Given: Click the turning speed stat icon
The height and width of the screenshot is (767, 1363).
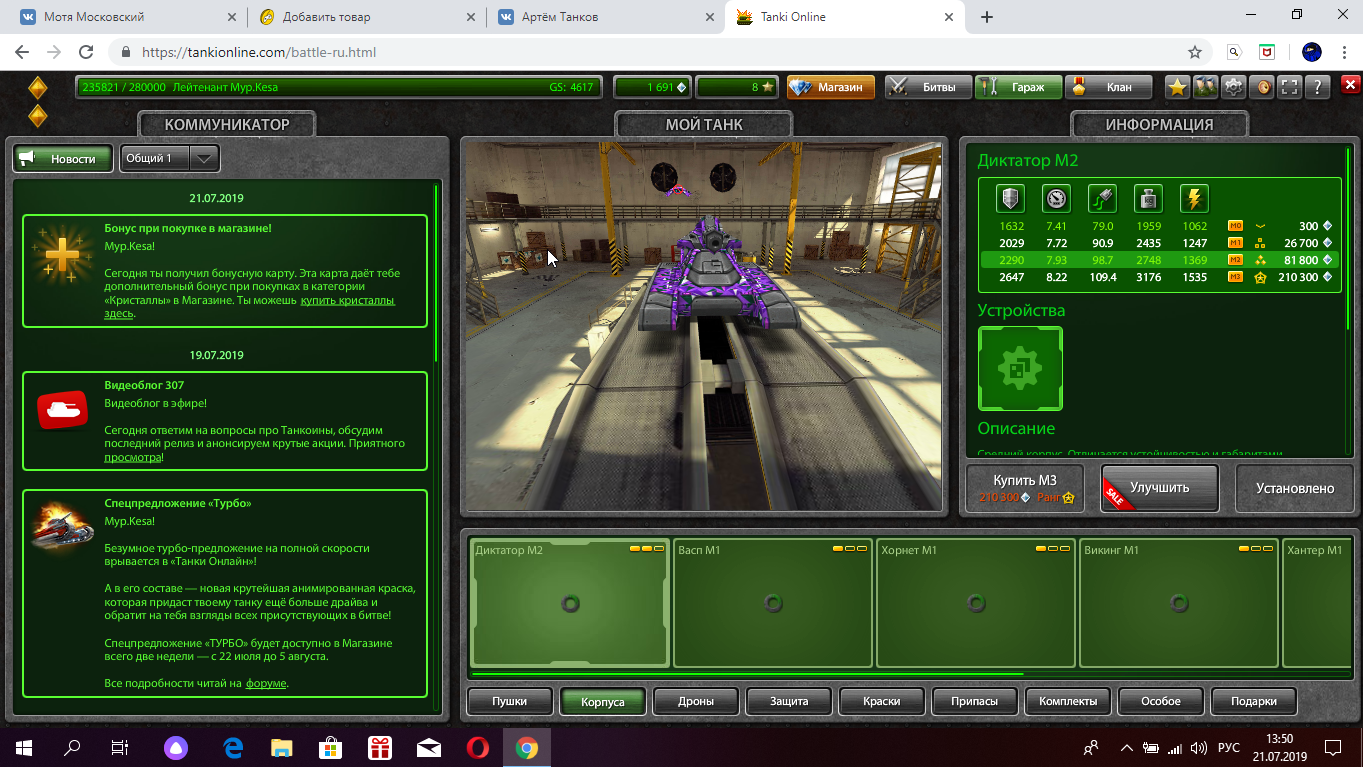Looking at the screenshot, I should point(1102,198).
